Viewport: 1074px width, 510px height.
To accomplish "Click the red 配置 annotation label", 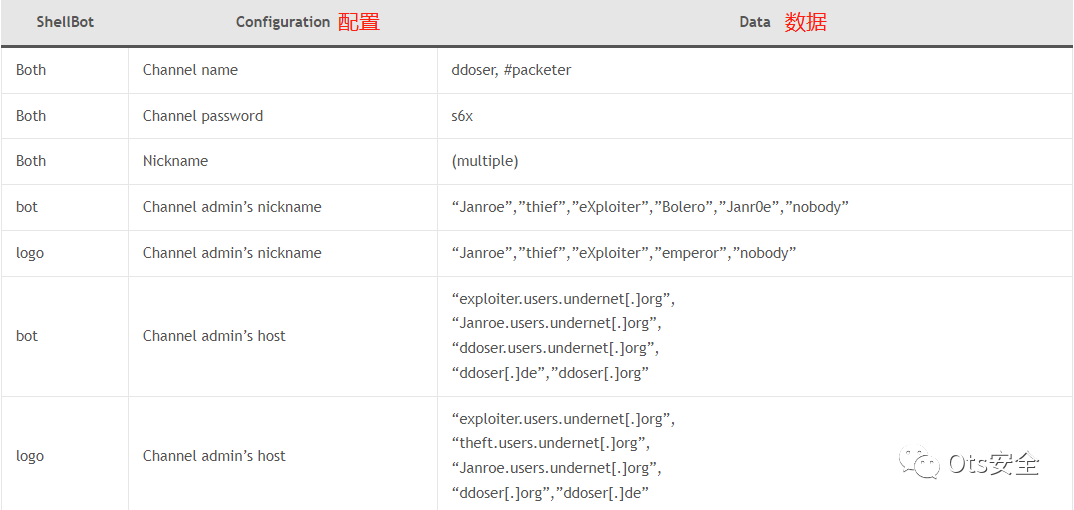I will tap(359, 22).
